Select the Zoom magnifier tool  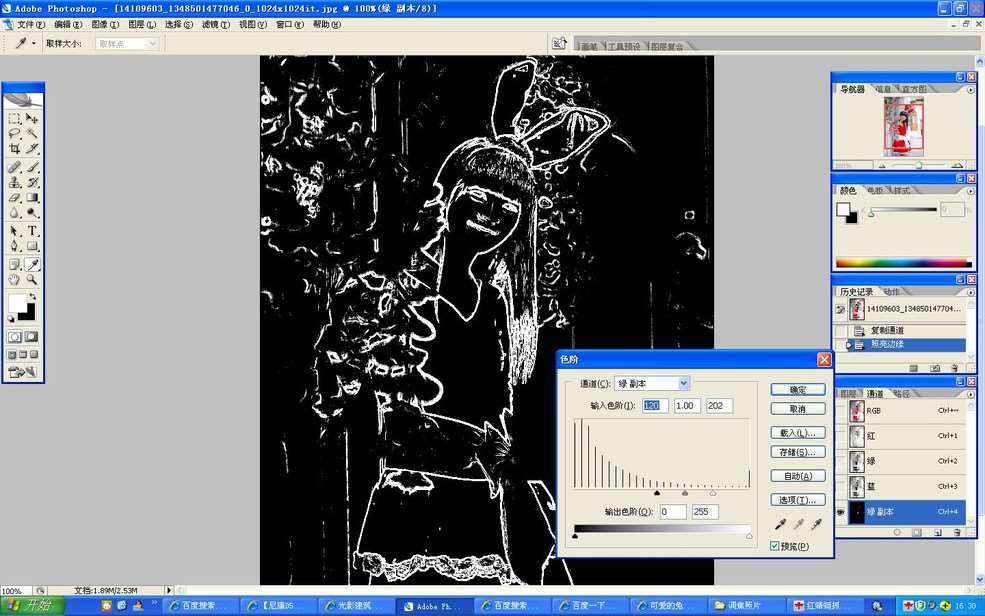click(32, 280)
